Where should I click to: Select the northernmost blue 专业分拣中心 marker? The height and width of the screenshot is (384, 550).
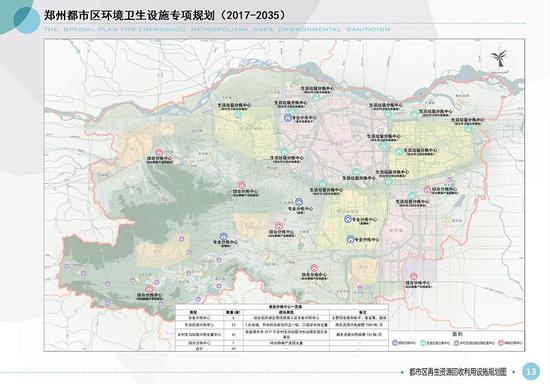(288, 118)
